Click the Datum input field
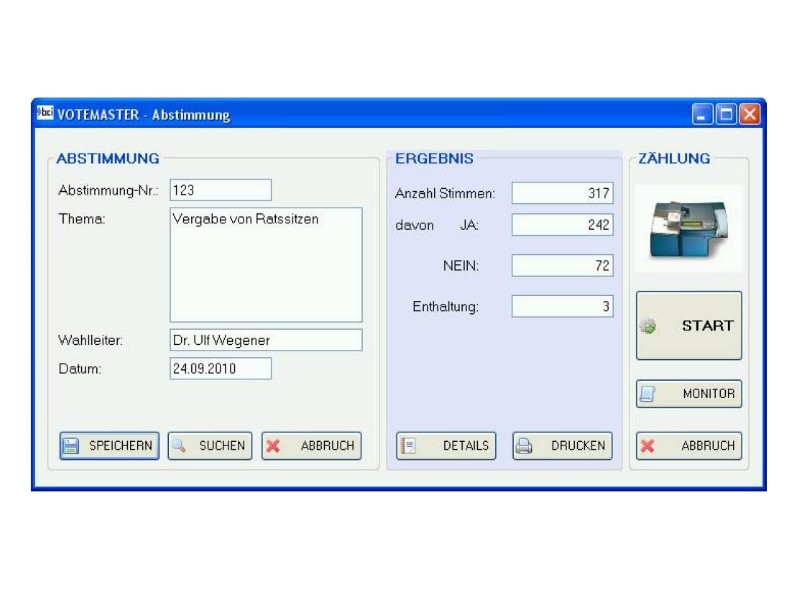Viewport: 800px width, 600px height. point(221,369)
